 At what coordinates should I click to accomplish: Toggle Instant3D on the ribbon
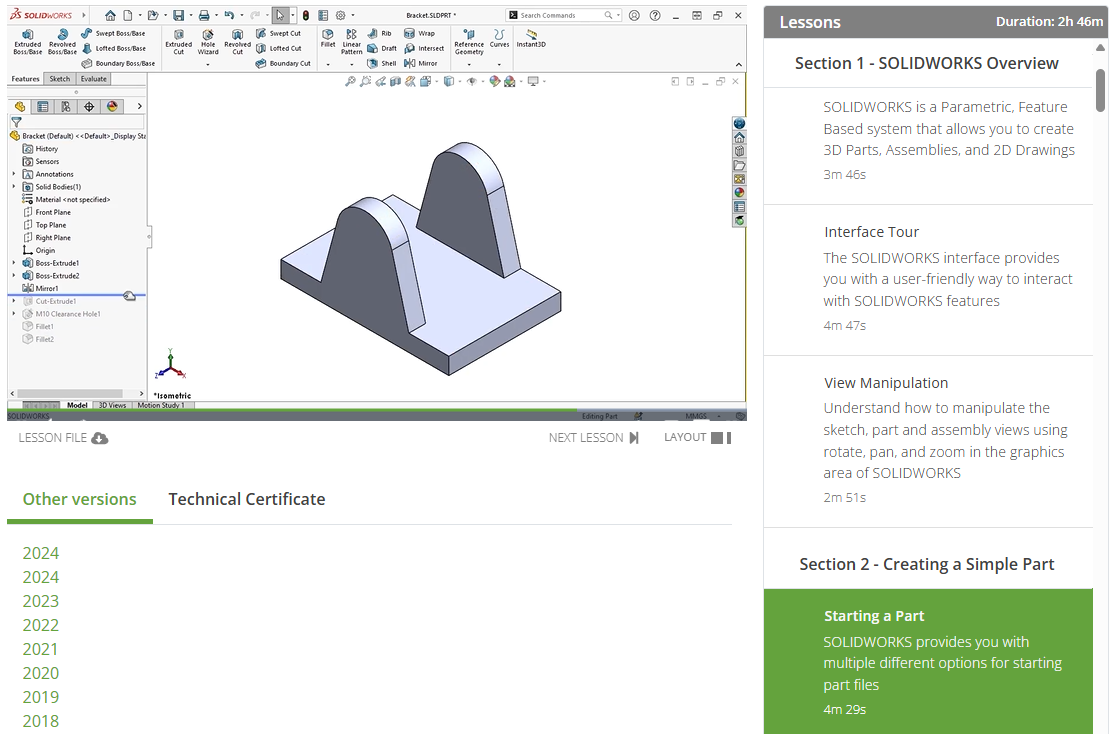(531, 39)
